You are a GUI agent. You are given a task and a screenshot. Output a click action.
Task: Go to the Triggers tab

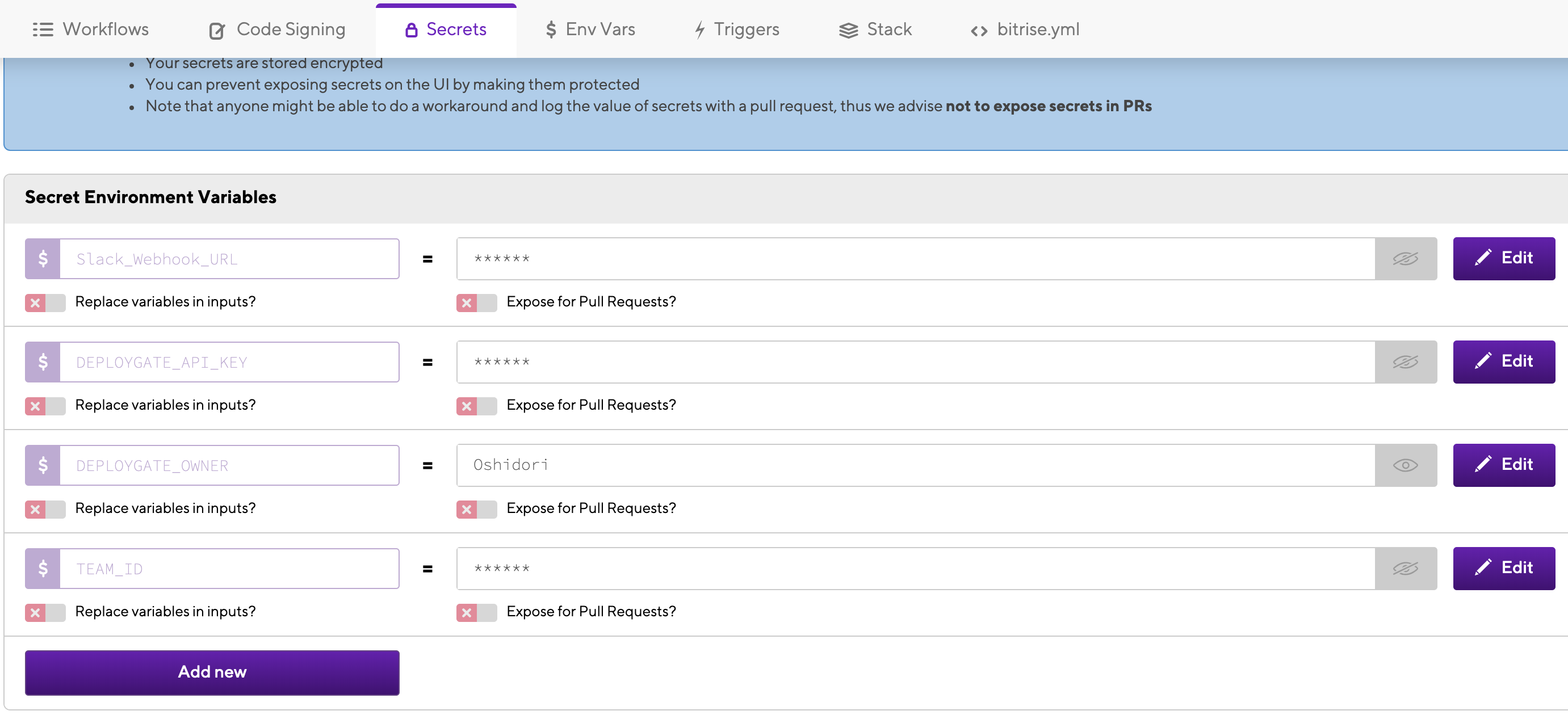[x=736, y=29]
